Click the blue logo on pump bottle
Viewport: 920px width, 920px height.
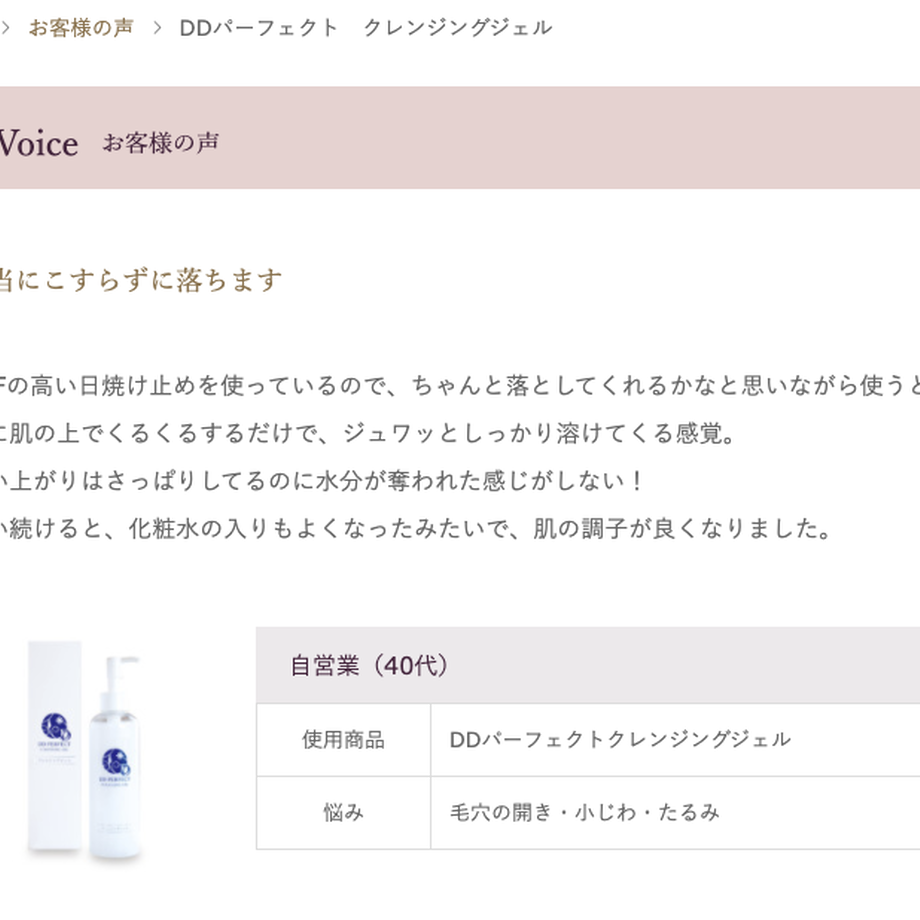(116, 762)
